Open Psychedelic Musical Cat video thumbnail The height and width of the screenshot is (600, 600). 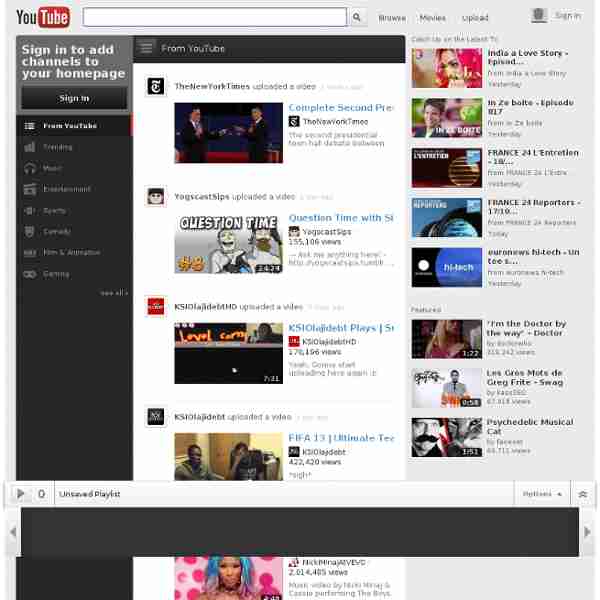446,437
